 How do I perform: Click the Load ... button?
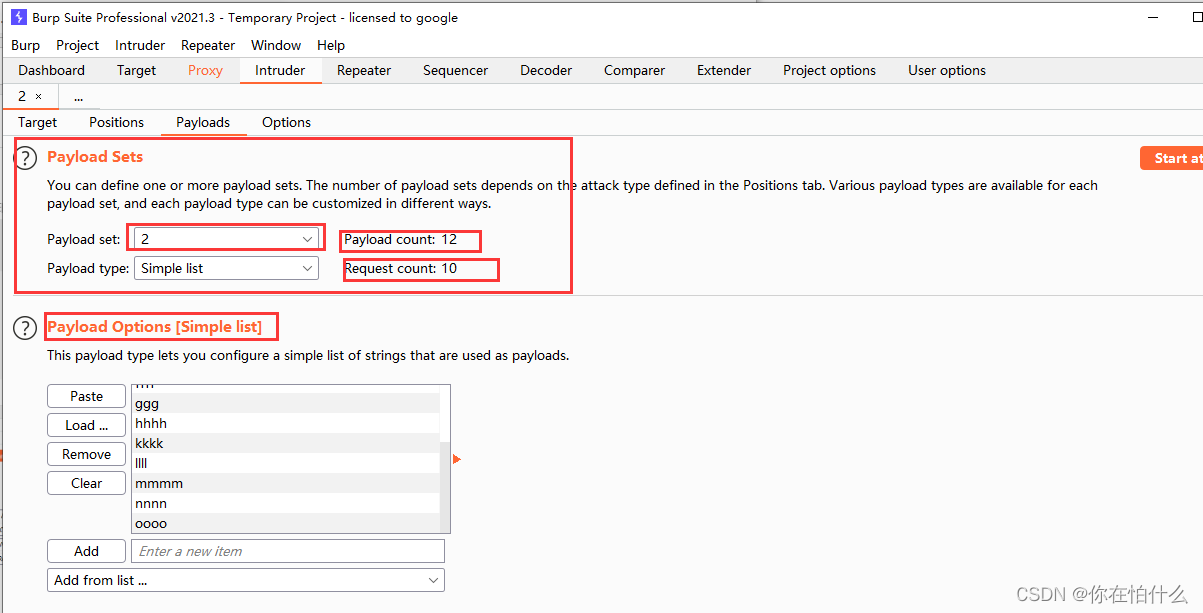(x=87, y=425)
